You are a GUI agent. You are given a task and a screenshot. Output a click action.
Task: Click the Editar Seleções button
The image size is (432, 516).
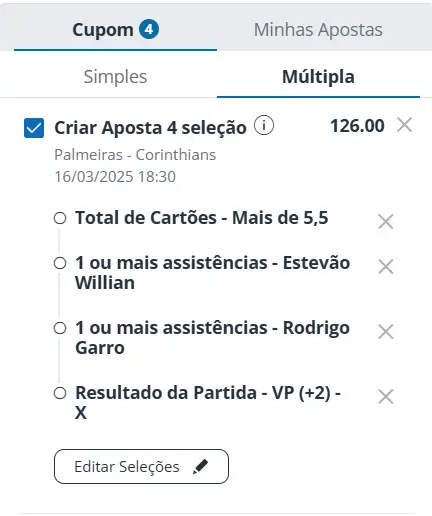pos(141,466)
